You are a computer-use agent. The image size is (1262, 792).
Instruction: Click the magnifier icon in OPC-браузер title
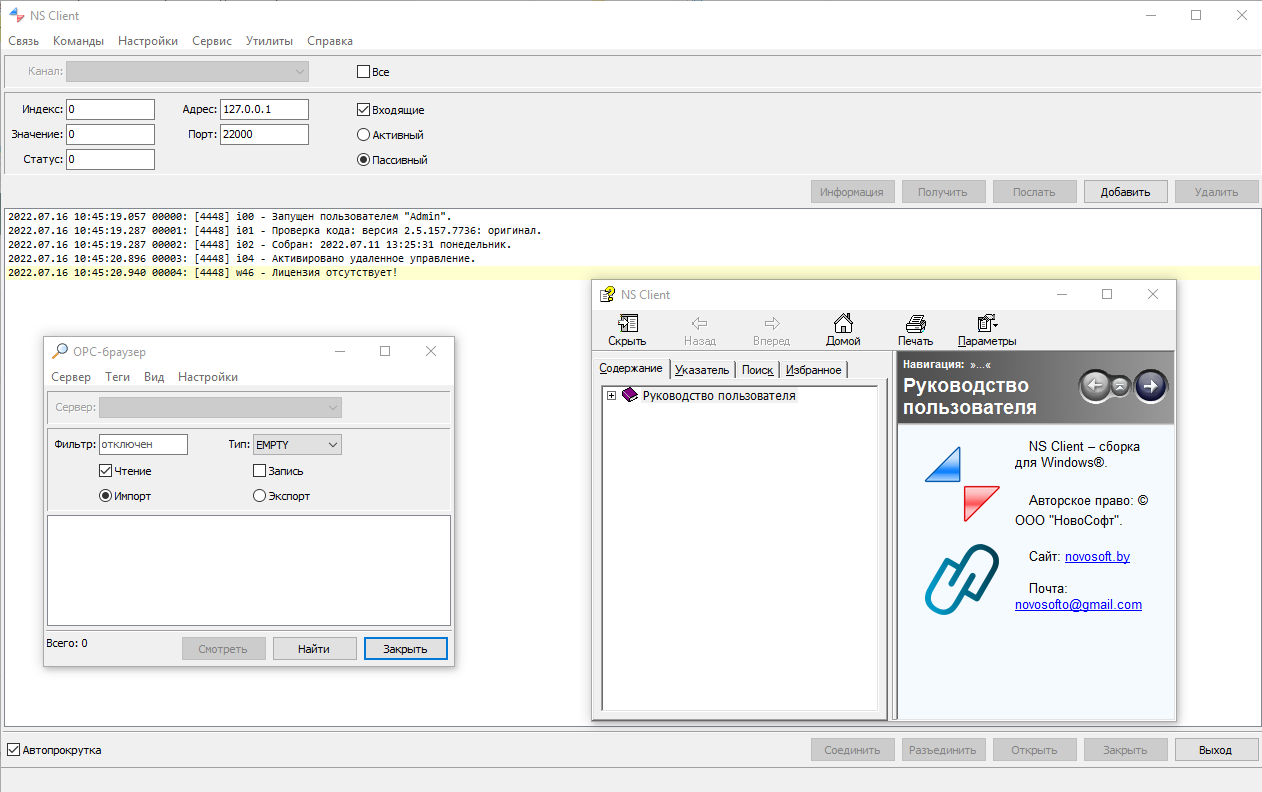[x=59, y=351]
